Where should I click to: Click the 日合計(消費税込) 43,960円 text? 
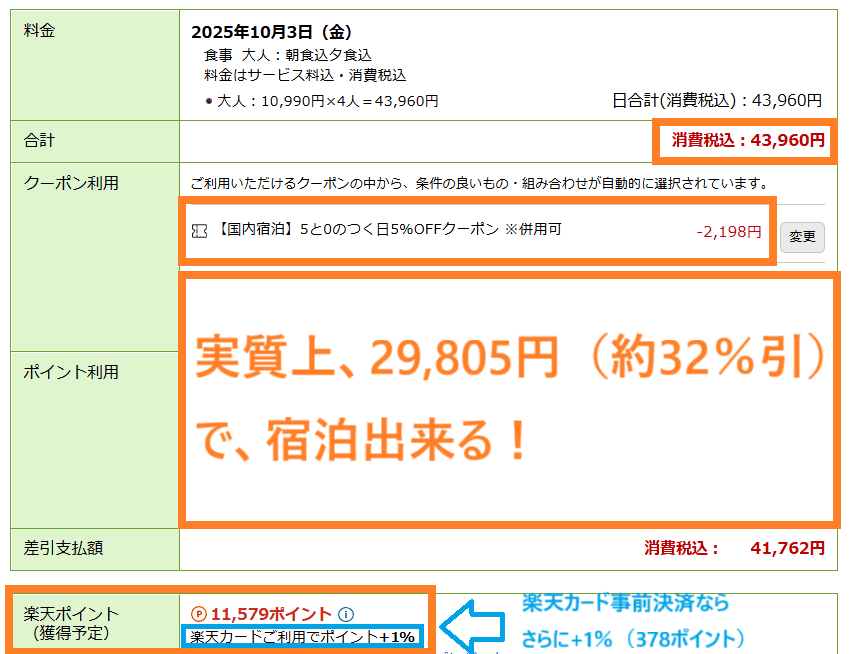click(x=716, y=100)
